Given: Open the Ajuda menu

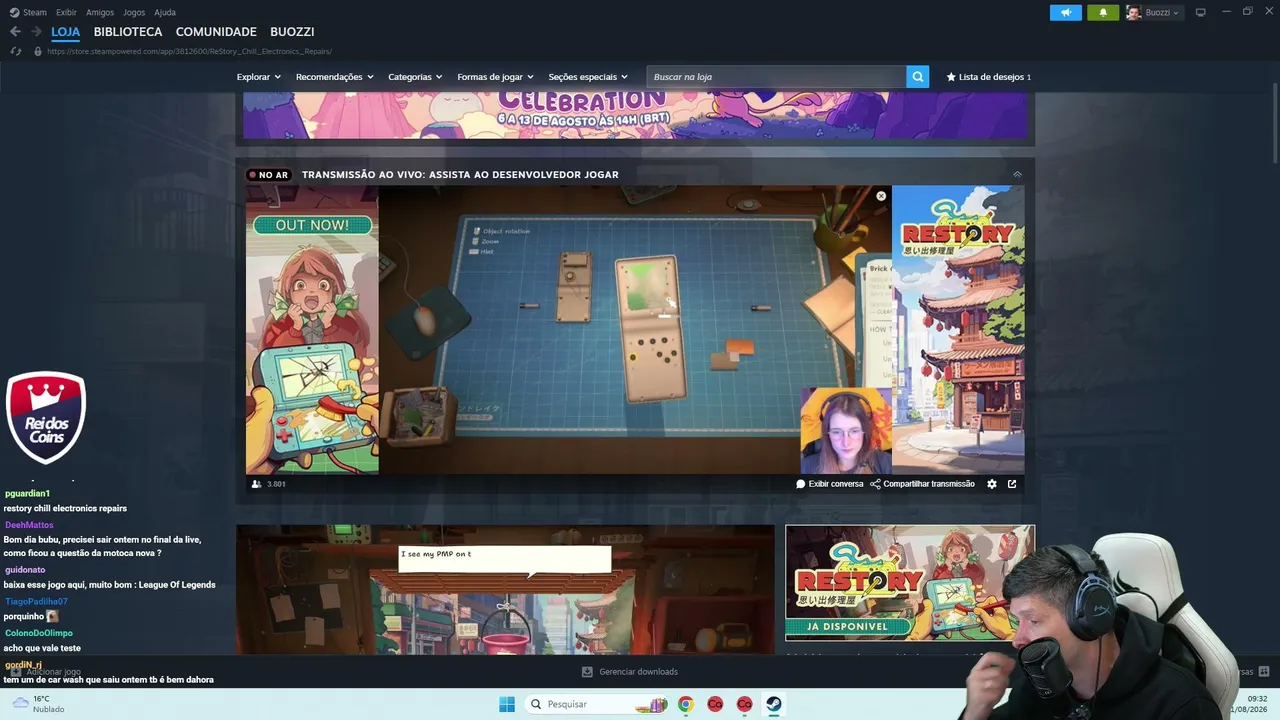Looking at the screenshot, I should [165, 12].
